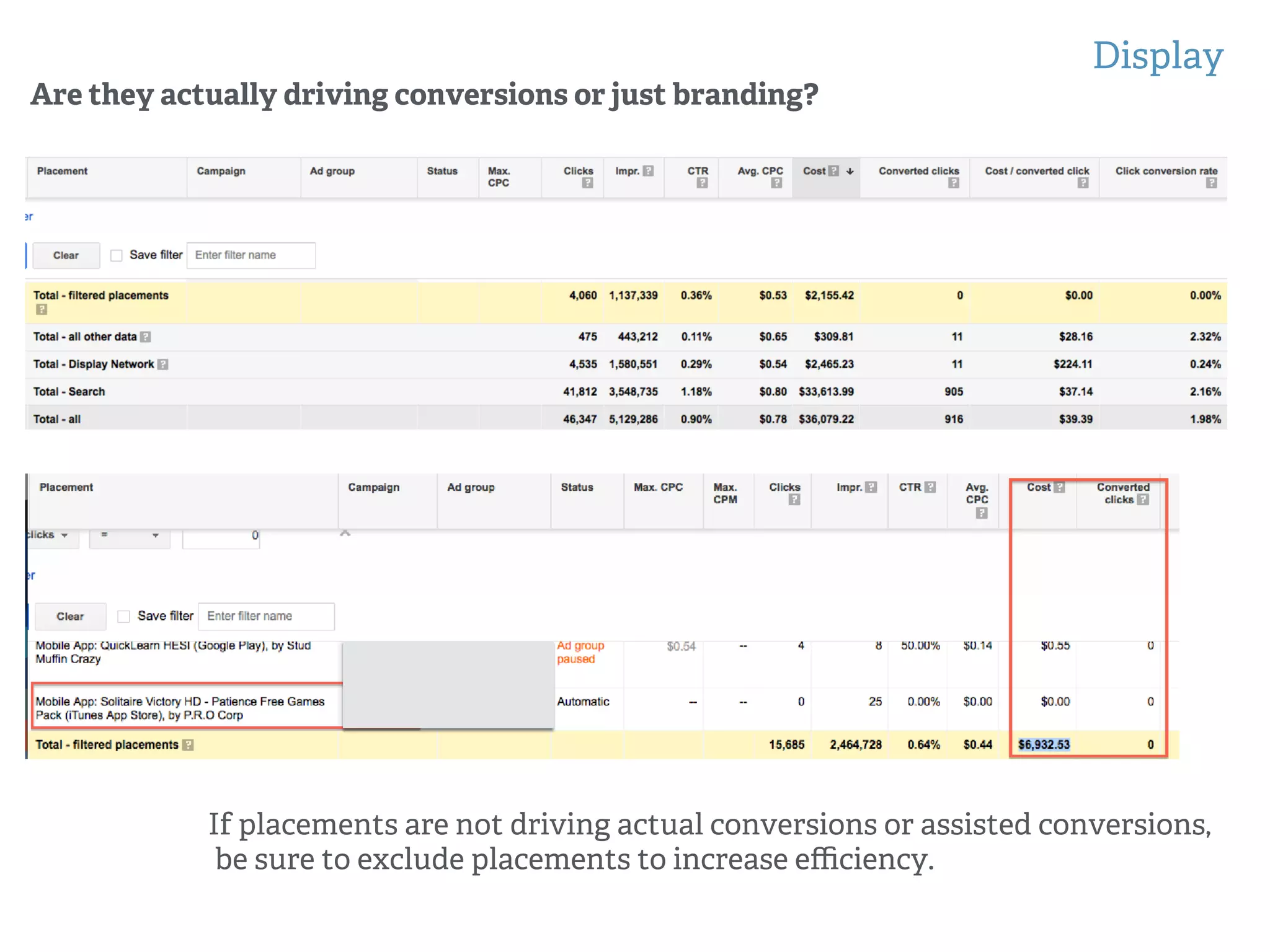Sort by Max. CPC column in top table
The width and height of the screenshot is (1270, 952).
pyautogui.click(x=499, y=177)
